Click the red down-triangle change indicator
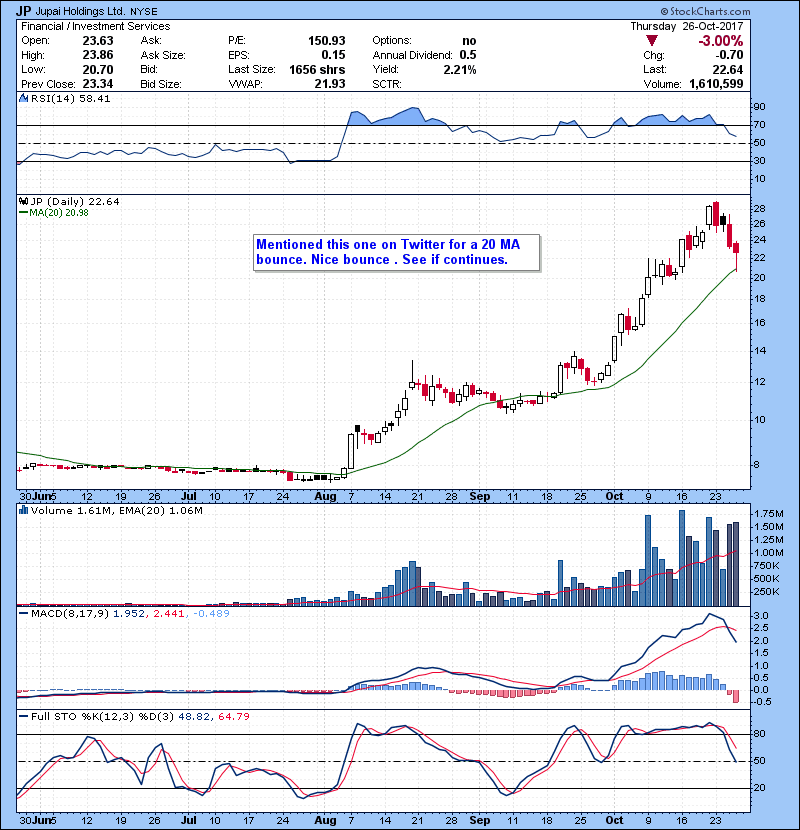This screenshot has height=830, width=800. [x=652, y=41]
